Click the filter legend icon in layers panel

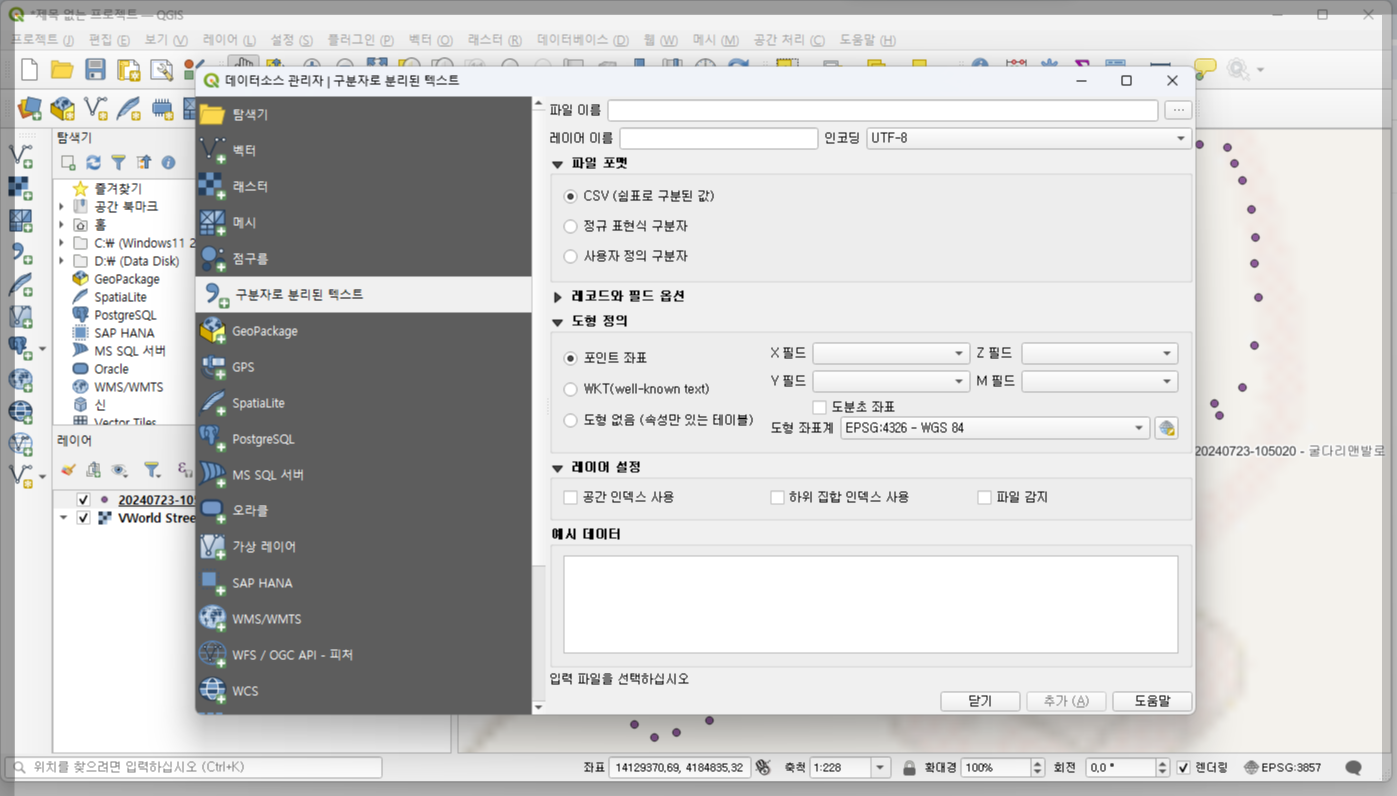tap(152, 469)
